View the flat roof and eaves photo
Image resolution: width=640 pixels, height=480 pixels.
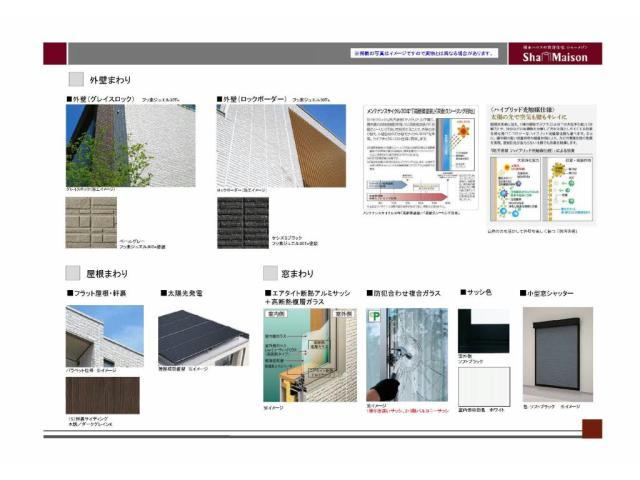point(104,336)
